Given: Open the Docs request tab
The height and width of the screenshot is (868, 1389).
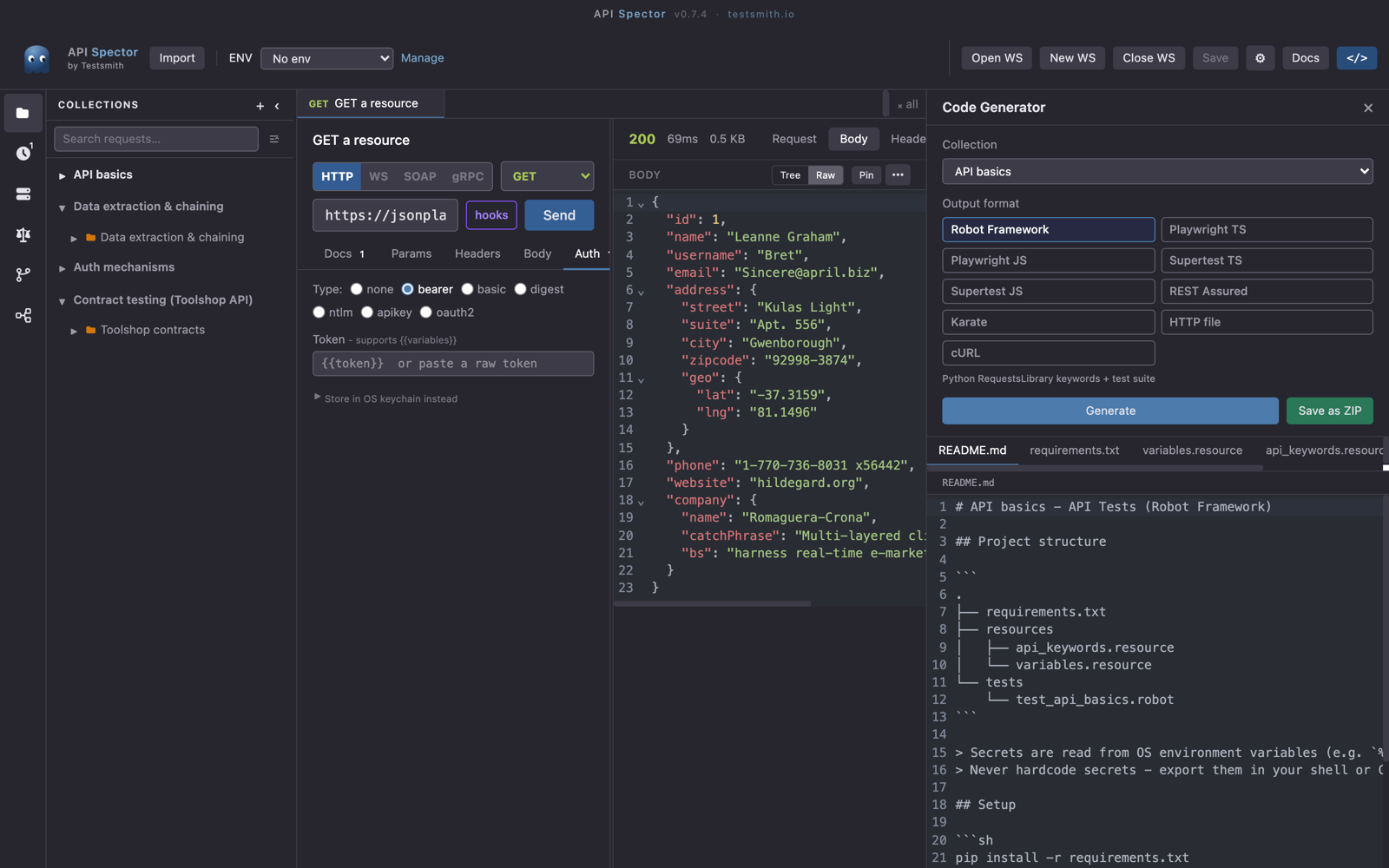Looking at the screenshot, I should click(345, 253).
